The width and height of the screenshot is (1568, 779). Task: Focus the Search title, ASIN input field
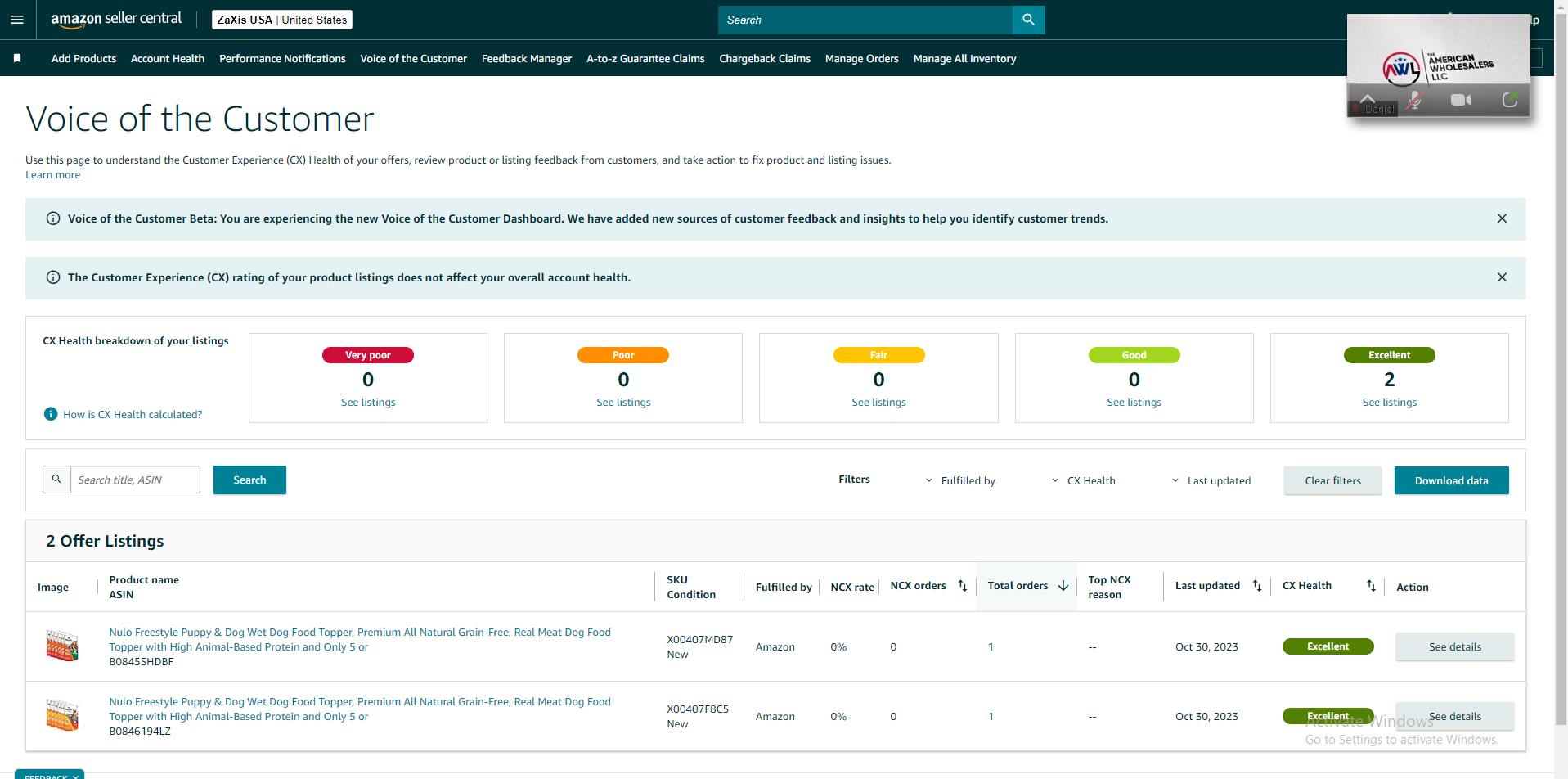point(135,480)
